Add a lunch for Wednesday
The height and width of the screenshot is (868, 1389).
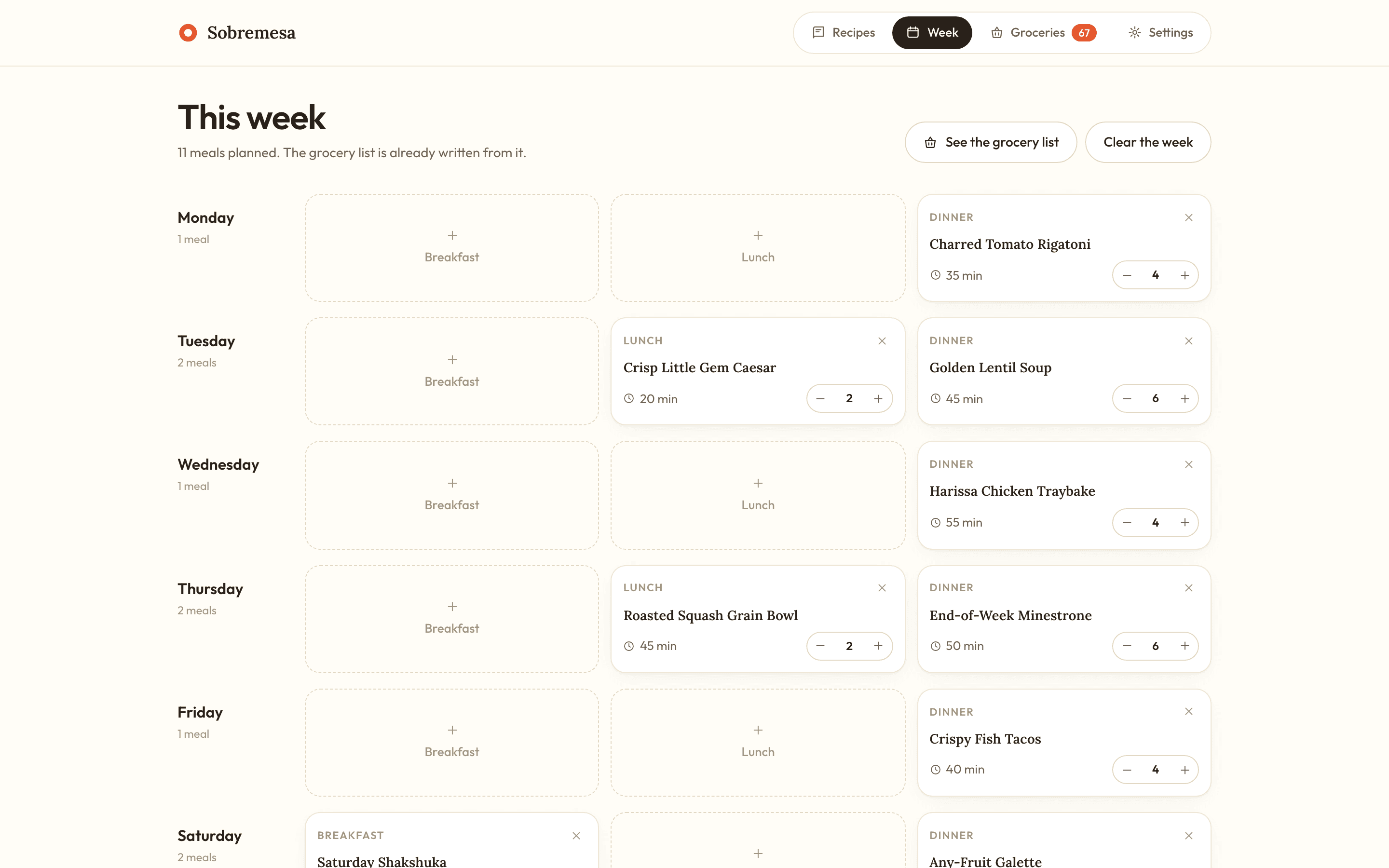pos(758,495)
